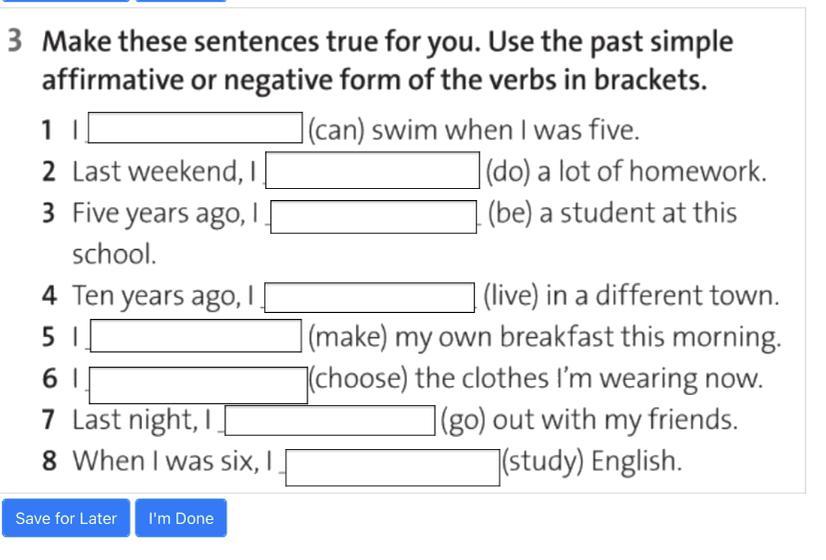The image size is (826, 560).
Task: Focus the blank before (be) a student
Action: point(374,216)
